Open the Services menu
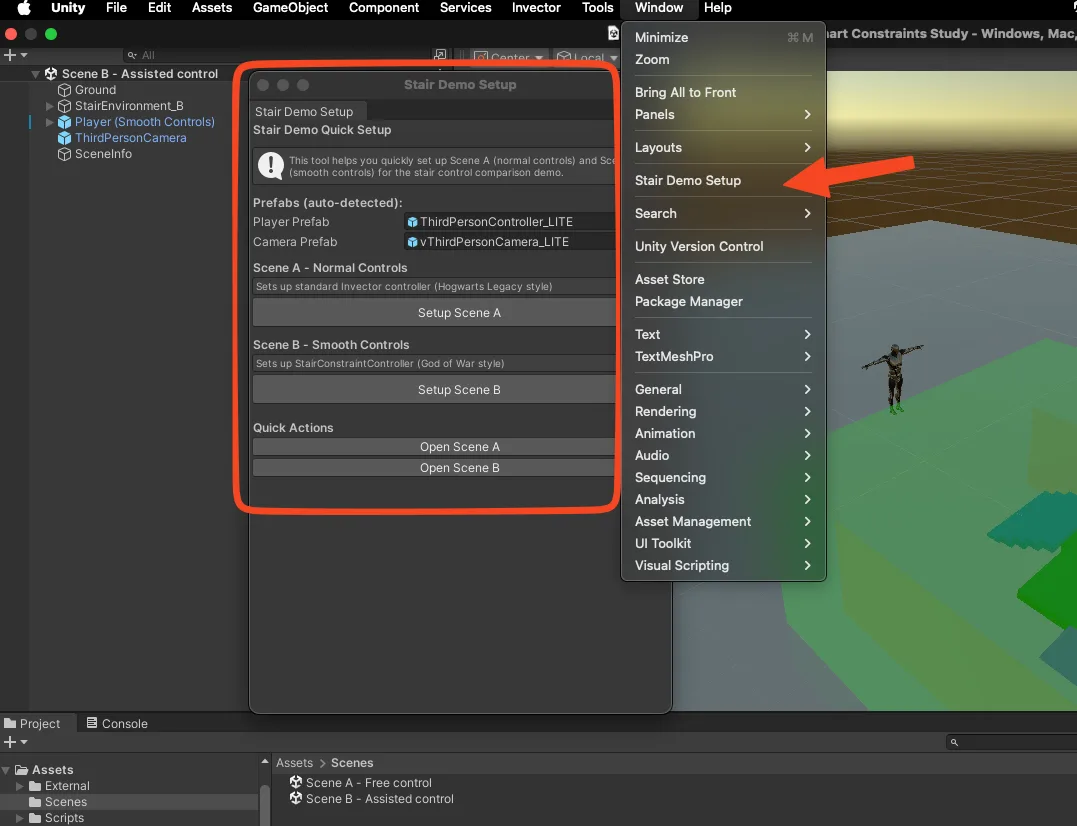 click(x=466, y=8)
